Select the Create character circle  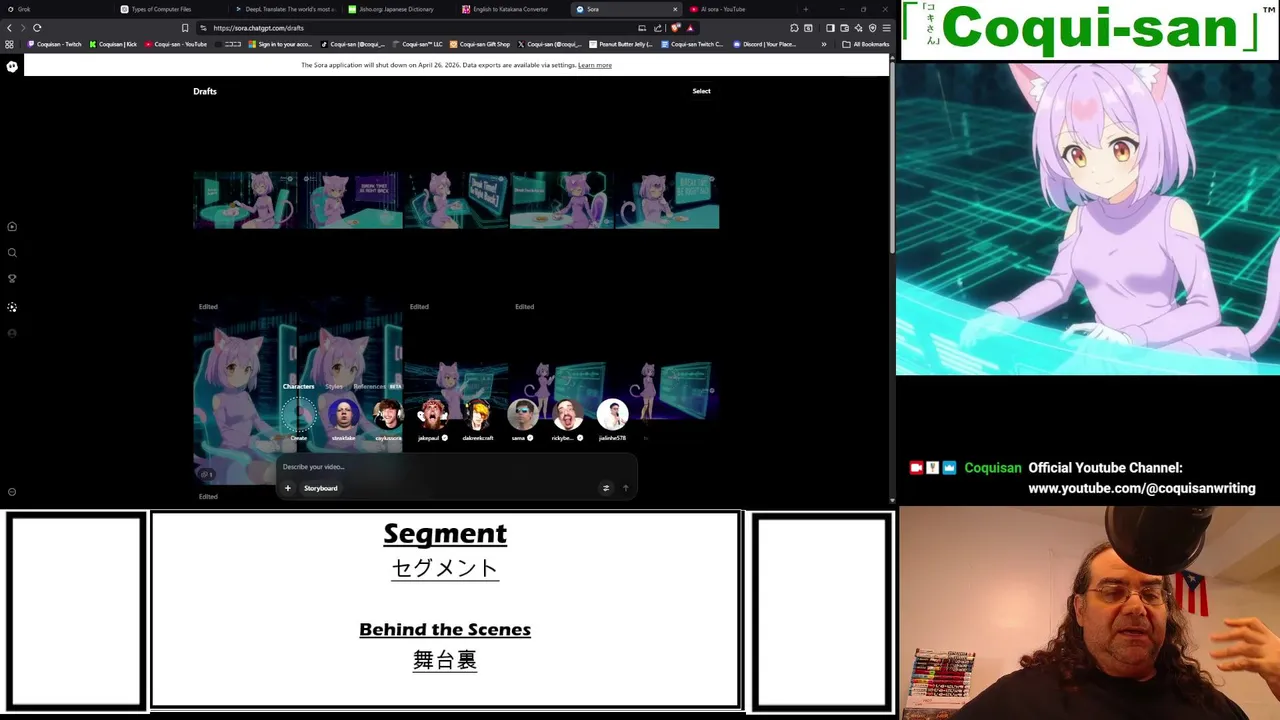tap(298, 414)
